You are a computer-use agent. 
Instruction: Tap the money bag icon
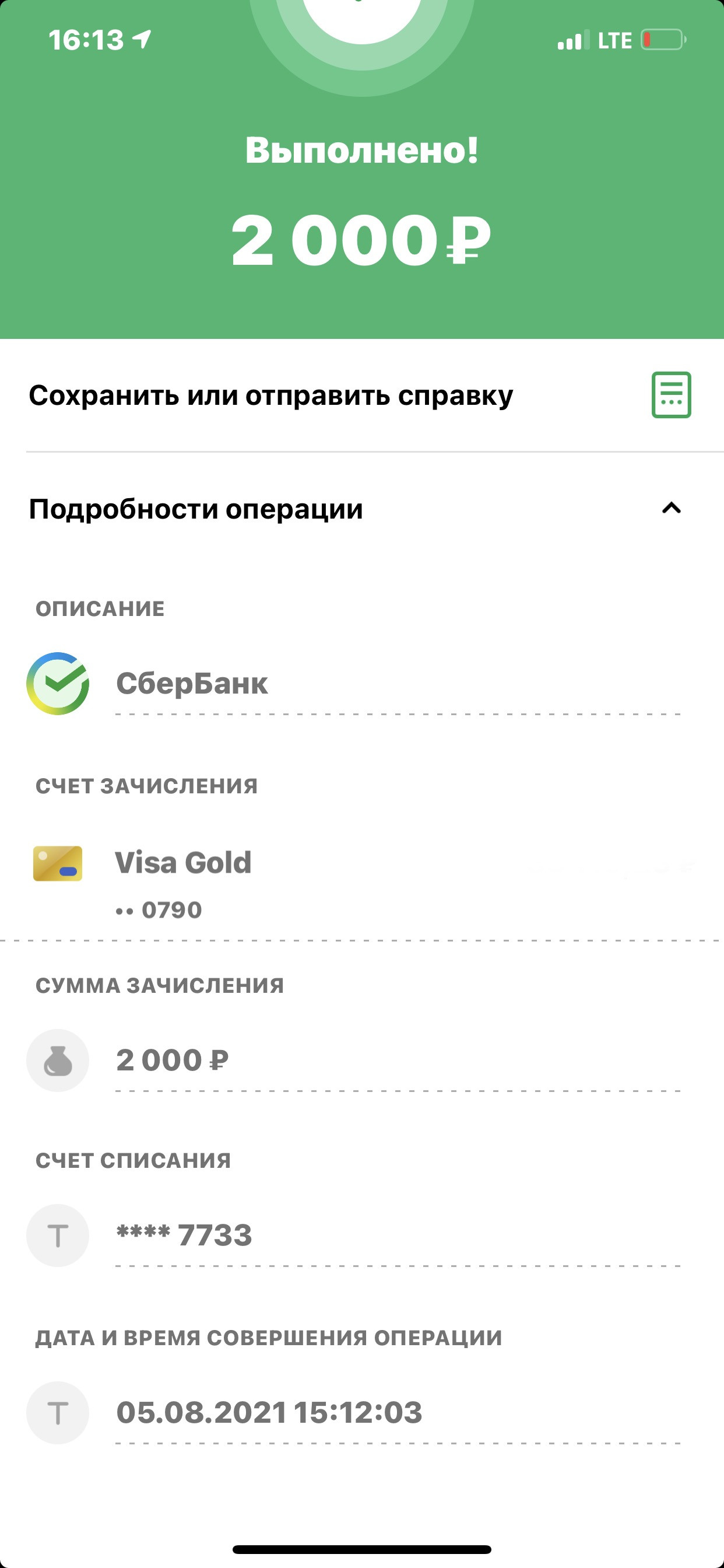(x=58, y=1060)
